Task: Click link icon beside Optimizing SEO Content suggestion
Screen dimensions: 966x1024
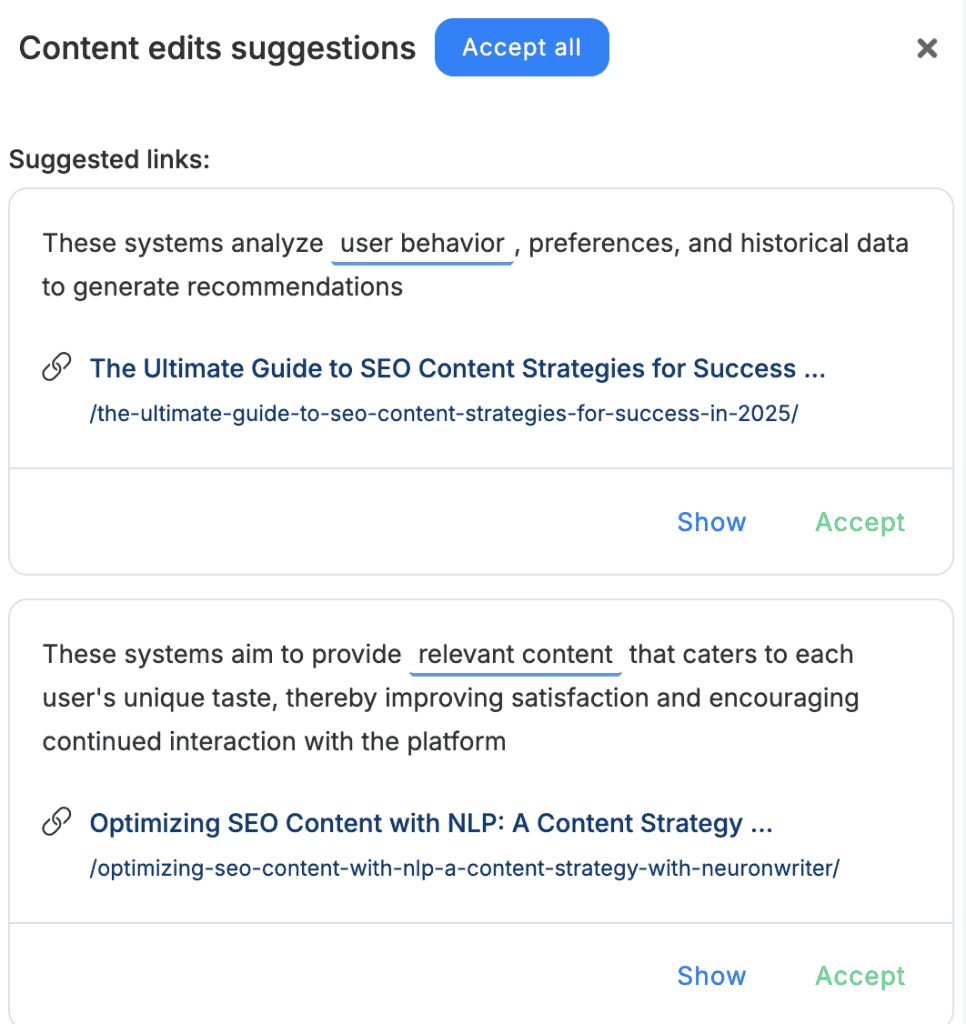Action: coord(57,823)
